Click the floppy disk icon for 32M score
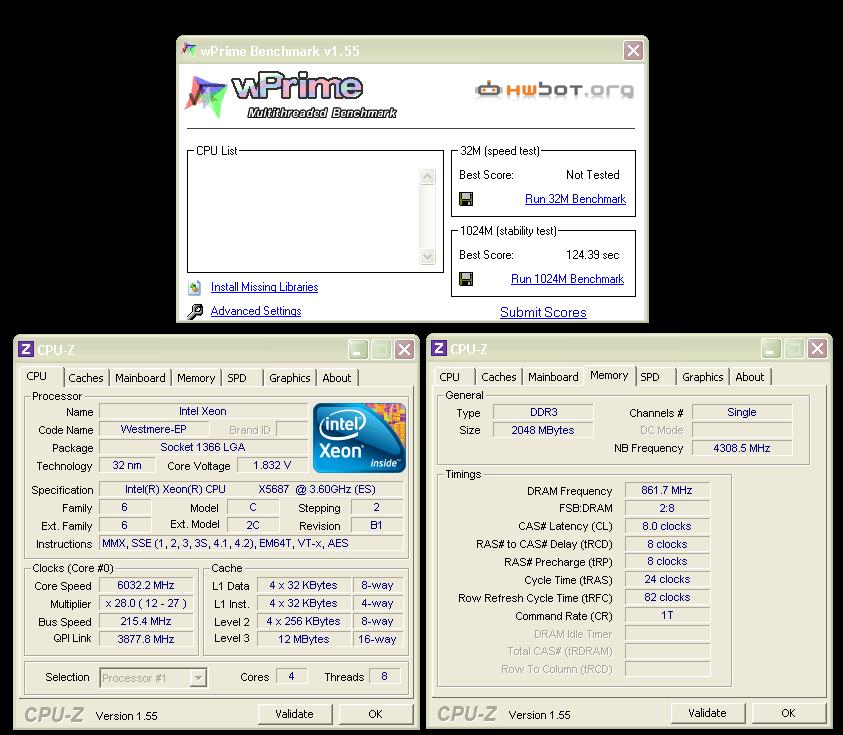The width and height of the screenshot is (843, 735). pos(466,199)
